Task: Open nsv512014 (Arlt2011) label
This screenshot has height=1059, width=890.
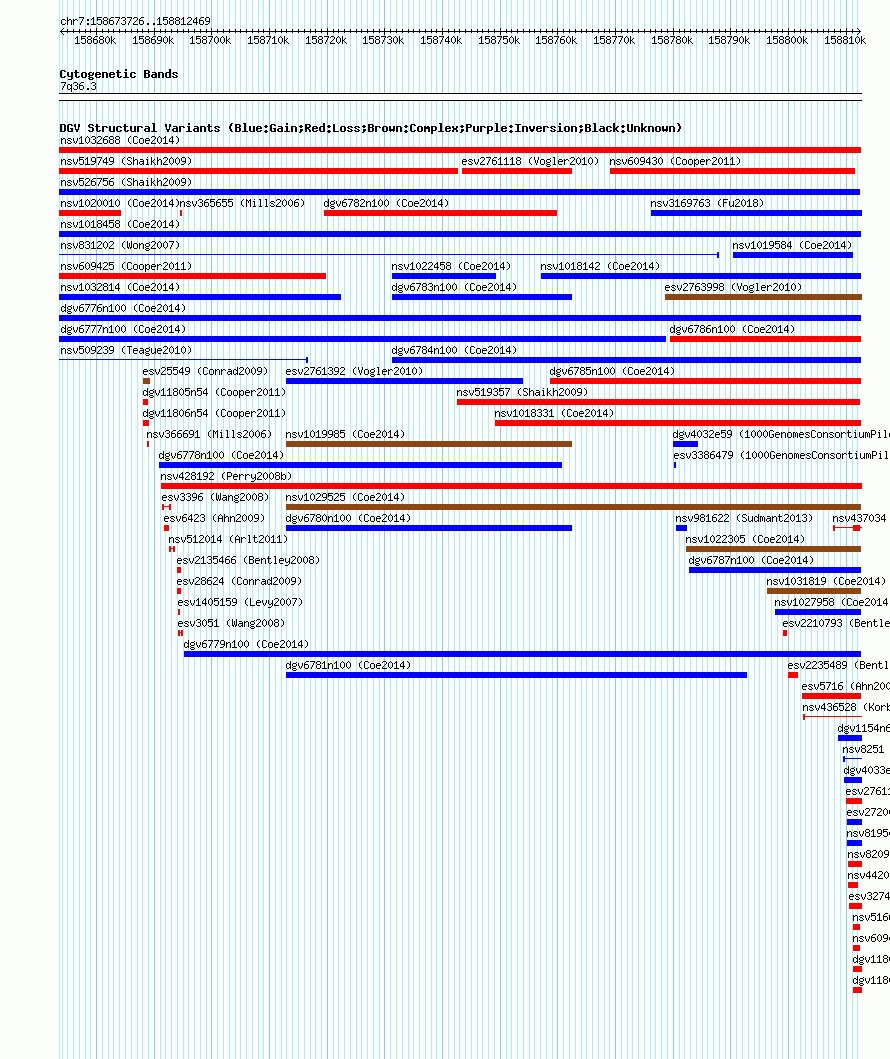Action: point(228,538)
